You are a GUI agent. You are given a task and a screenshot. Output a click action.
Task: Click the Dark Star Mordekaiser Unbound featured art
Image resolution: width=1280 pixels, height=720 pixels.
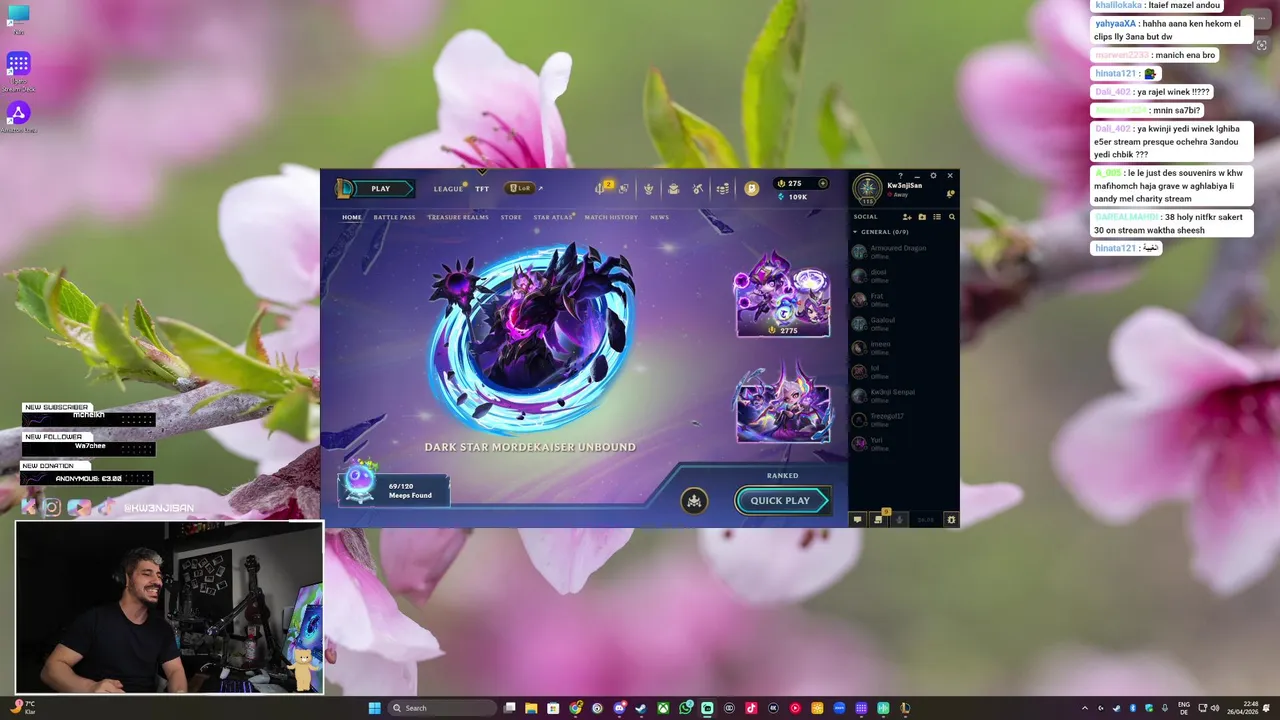531,338
